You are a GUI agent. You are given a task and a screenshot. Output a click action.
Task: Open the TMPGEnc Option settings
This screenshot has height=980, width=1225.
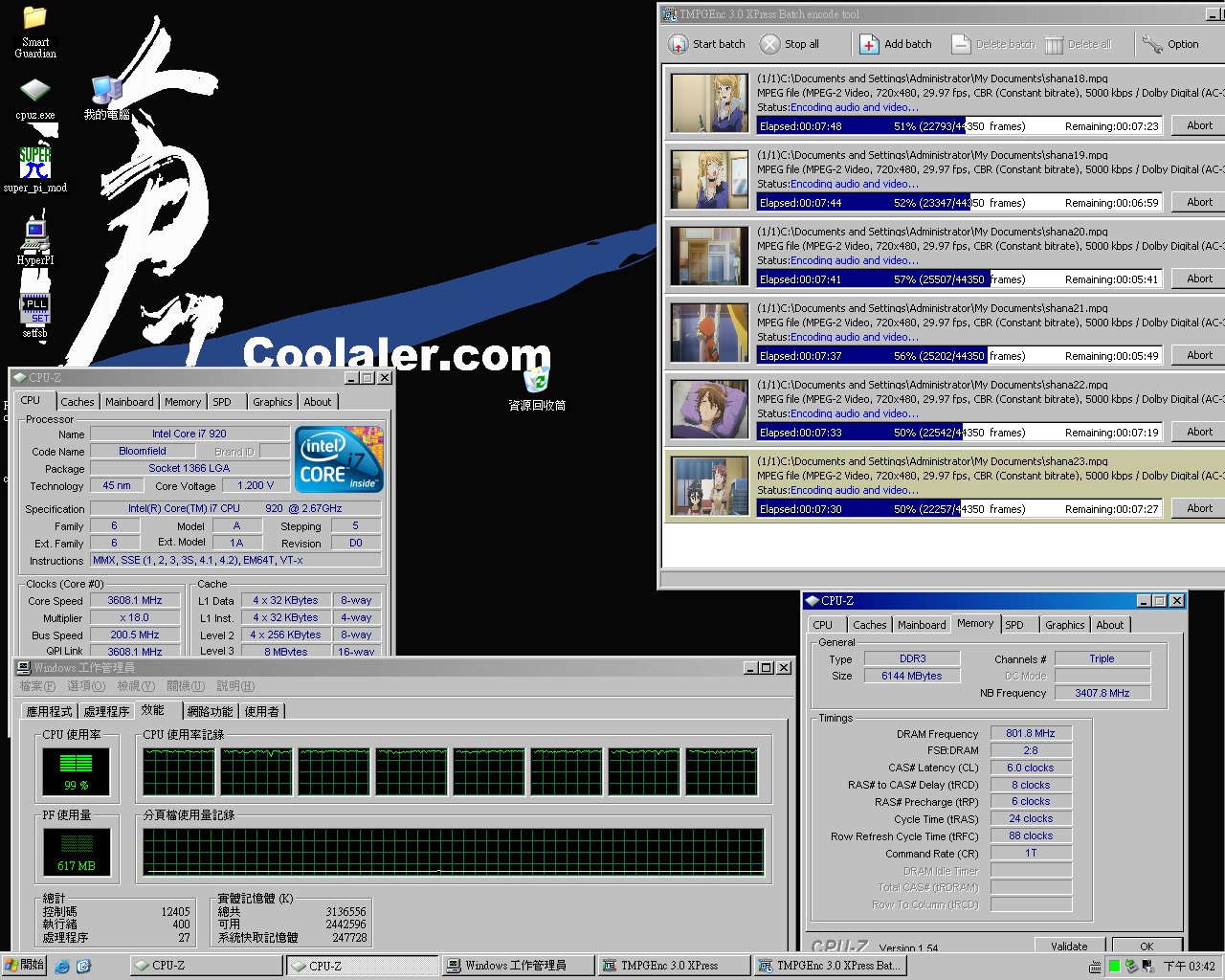(1170, 44)
